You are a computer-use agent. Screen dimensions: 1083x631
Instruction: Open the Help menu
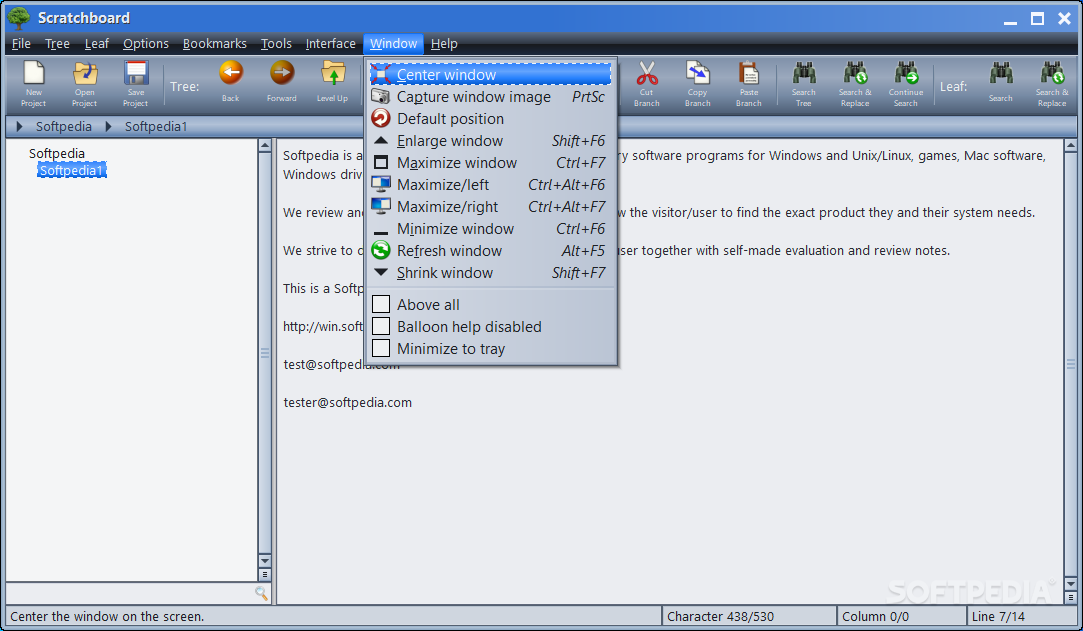[x=444, y=43]
